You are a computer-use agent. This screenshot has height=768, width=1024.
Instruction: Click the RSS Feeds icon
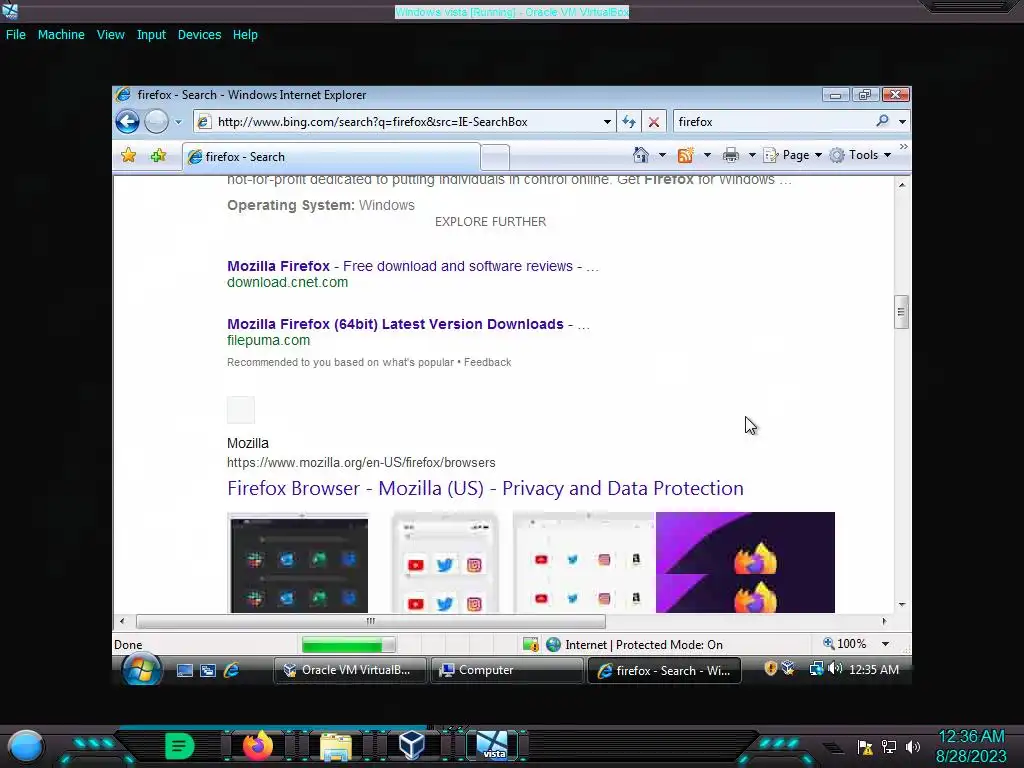click(x=685, y=155)
